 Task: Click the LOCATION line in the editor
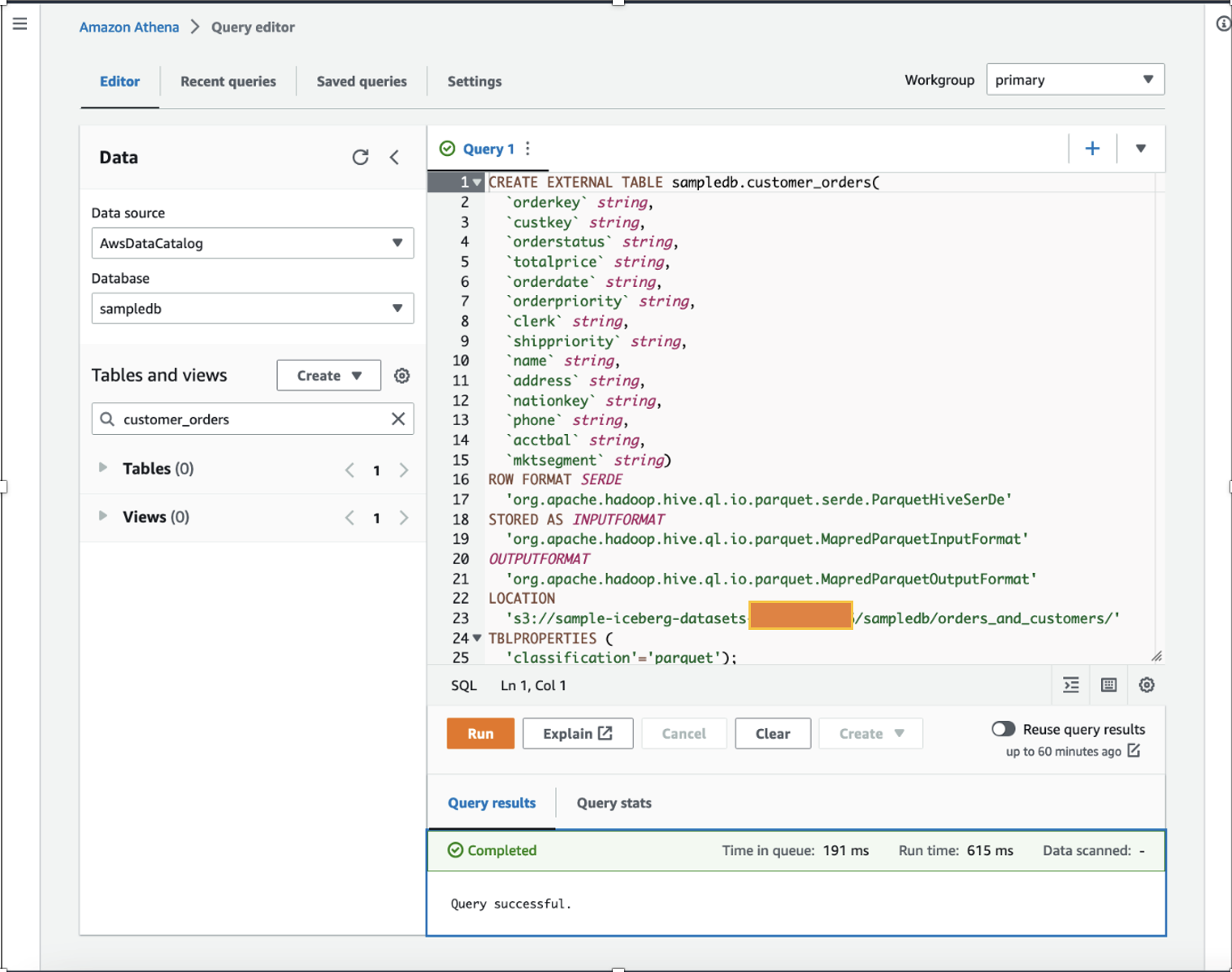[x=522, y=598]
